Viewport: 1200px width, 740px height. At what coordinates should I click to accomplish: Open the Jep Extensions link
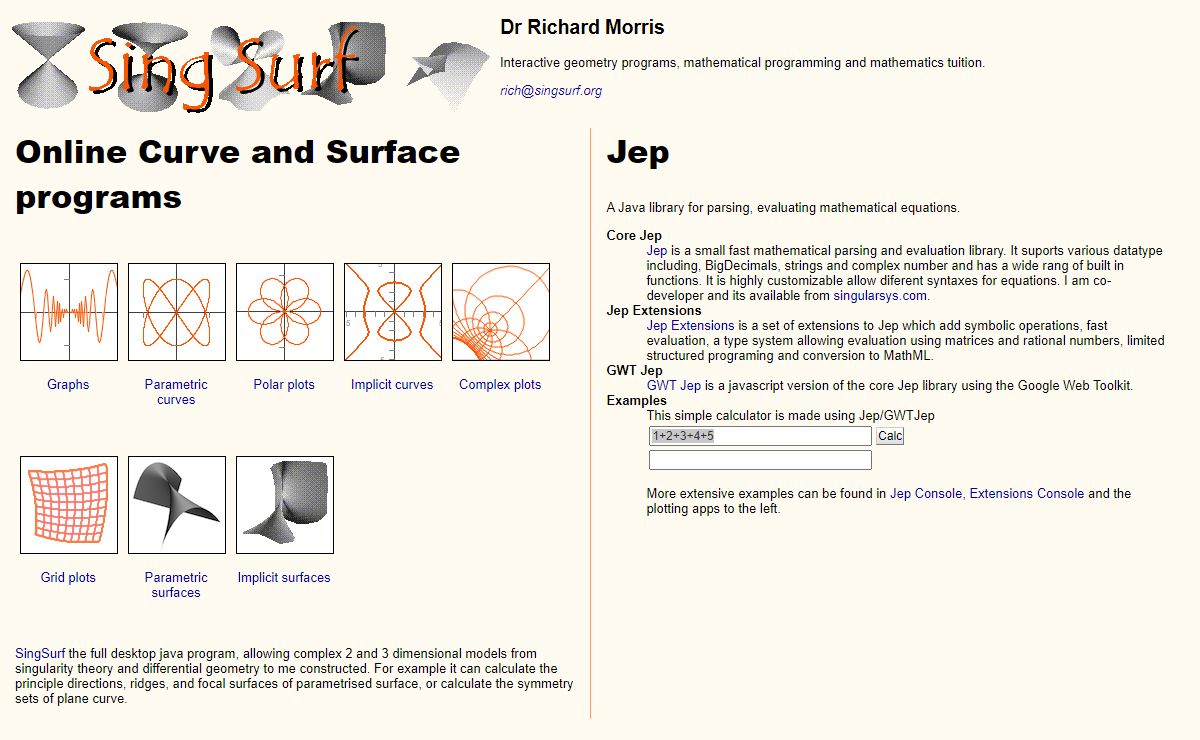[690, 326]
